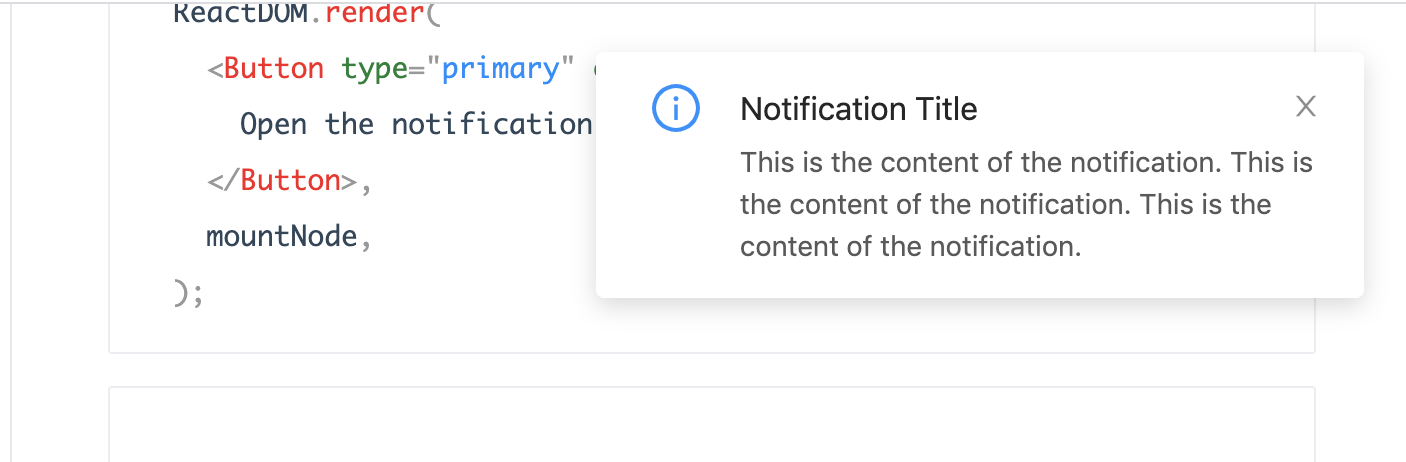
Task: Click the second line of notification content
Action: coord(1005,205)
